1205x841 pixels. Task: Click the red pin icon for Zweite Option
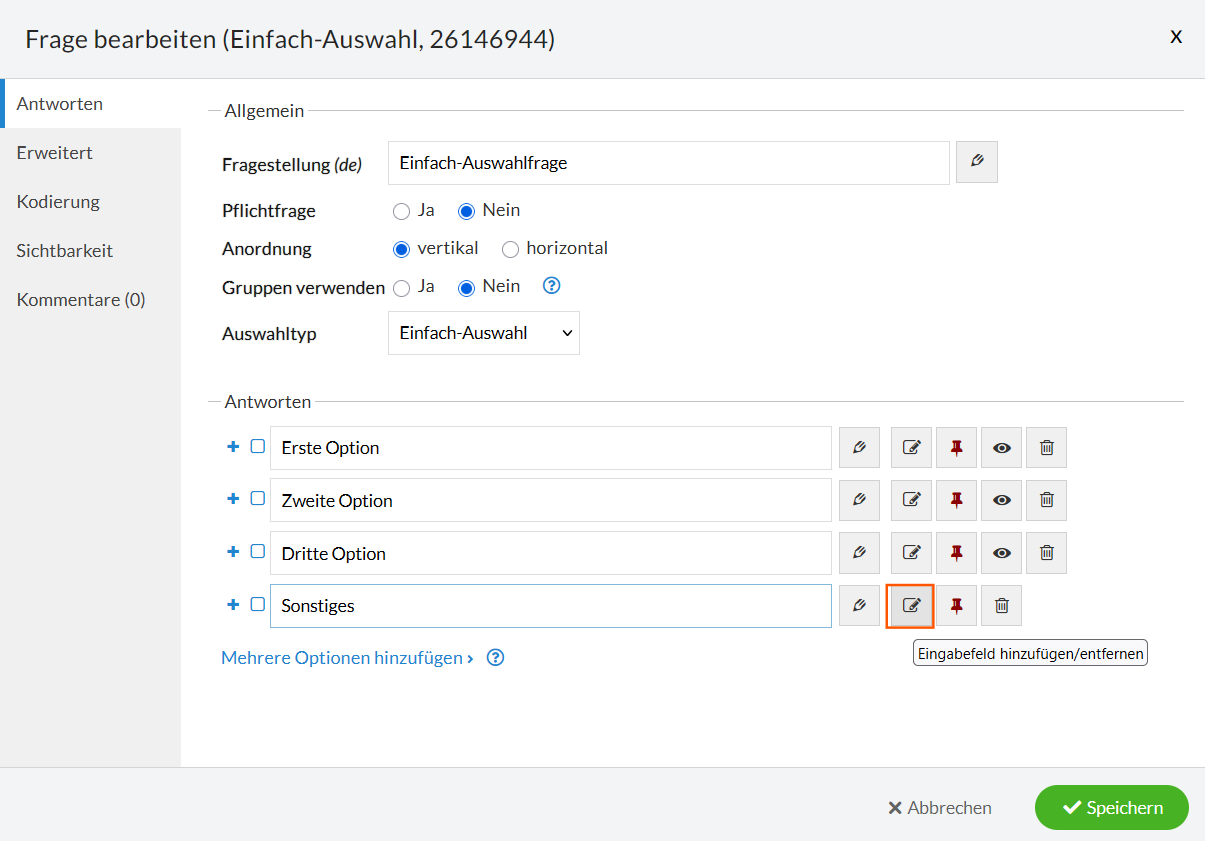[956, 500]
